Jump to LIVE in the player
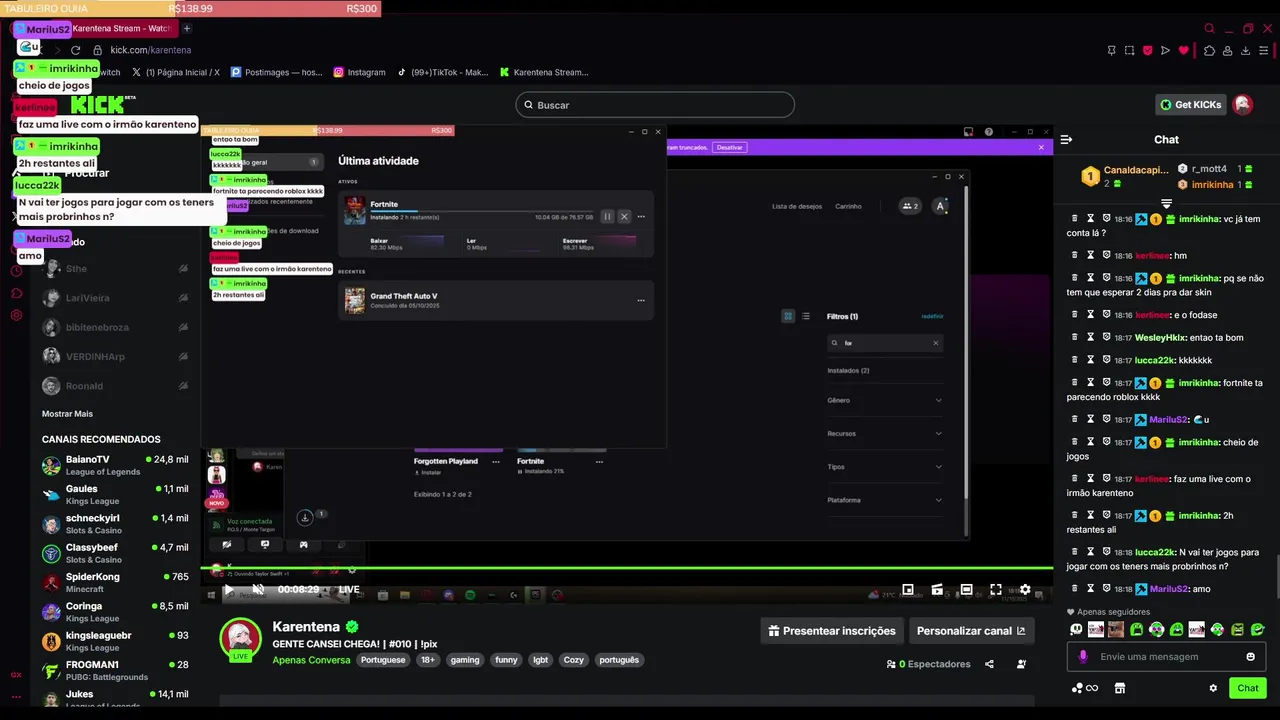Image resolution: width=1280 pixels, height=720 pixels. pyautogui.click(x=348, y=590)
